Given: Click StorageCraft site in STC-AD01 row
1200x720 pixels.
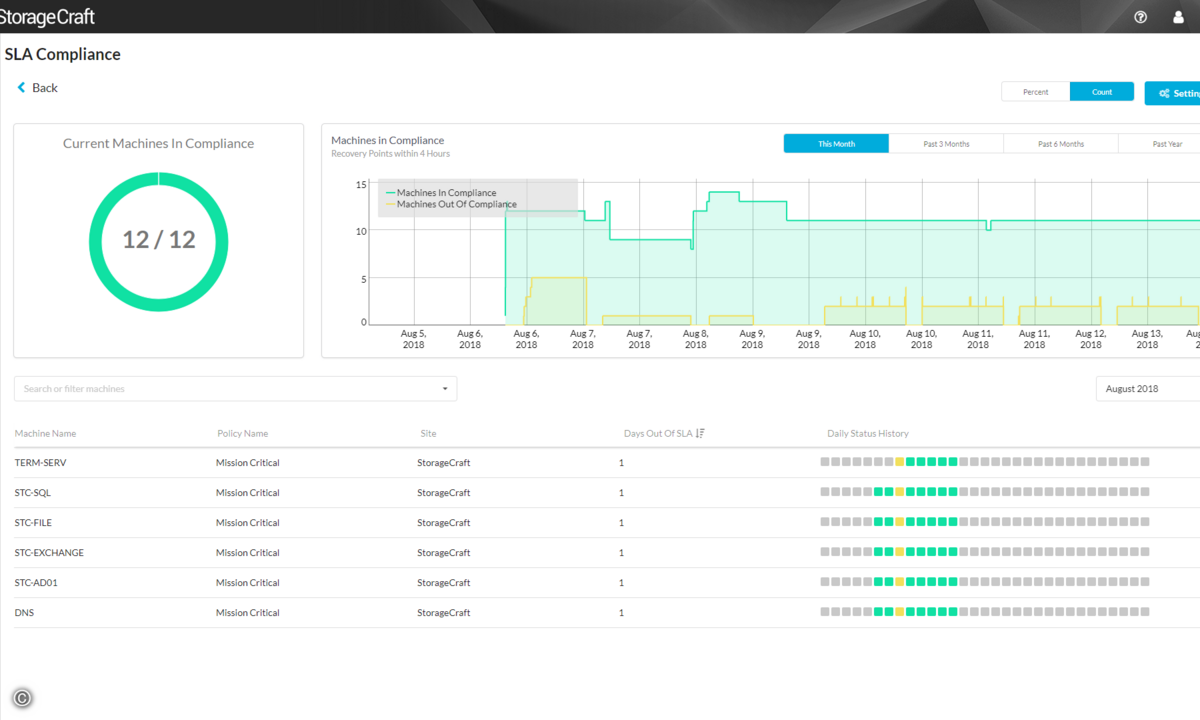Looking at the screenshot, I should pos(444,583).
